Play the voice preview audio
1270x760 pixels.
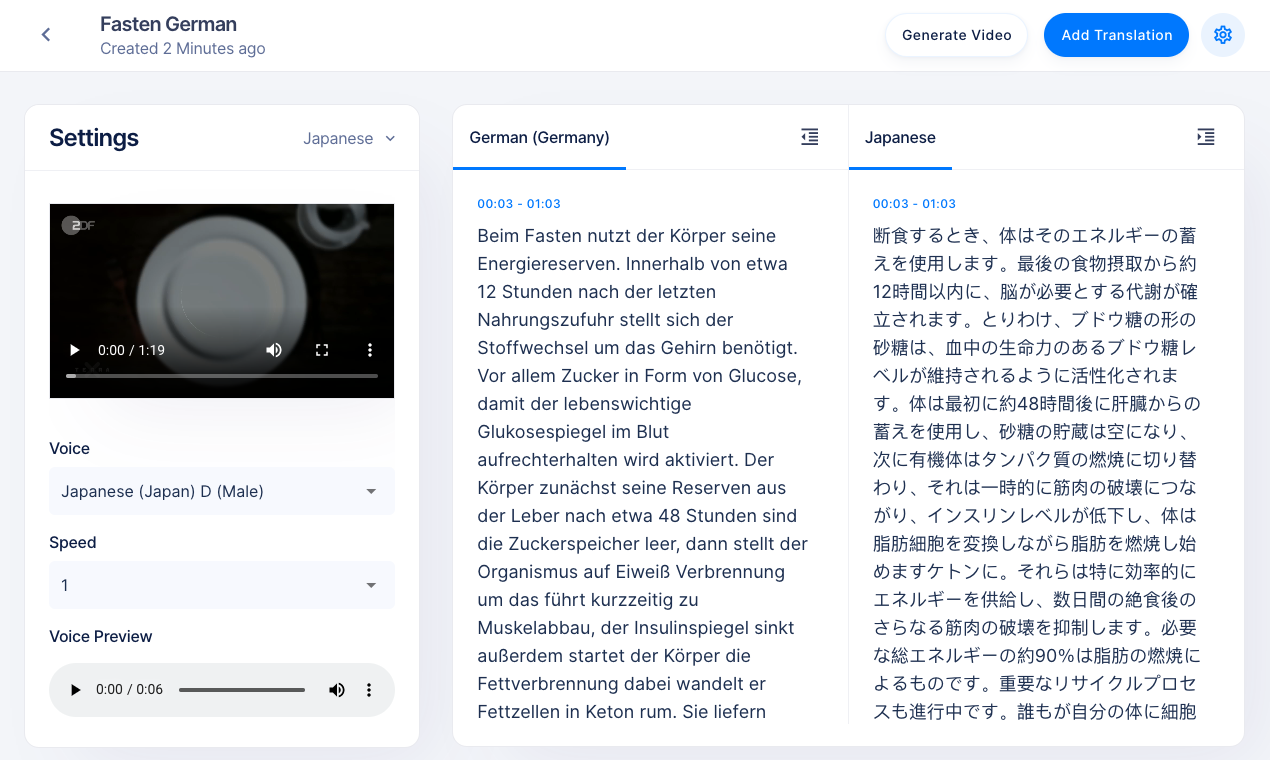click(74, 689)
